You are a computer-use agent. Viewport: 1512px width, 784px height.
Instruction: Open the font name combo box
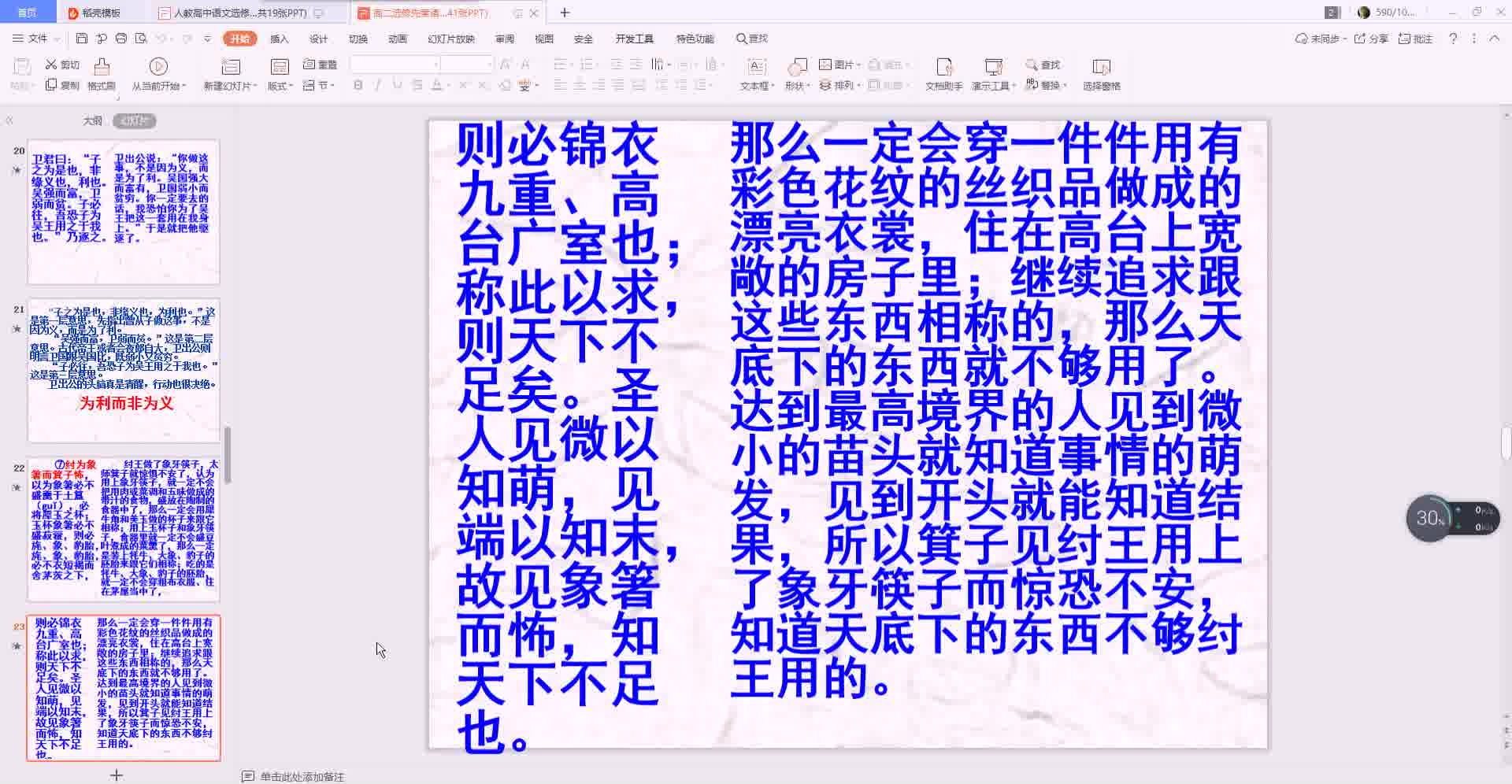395,65
